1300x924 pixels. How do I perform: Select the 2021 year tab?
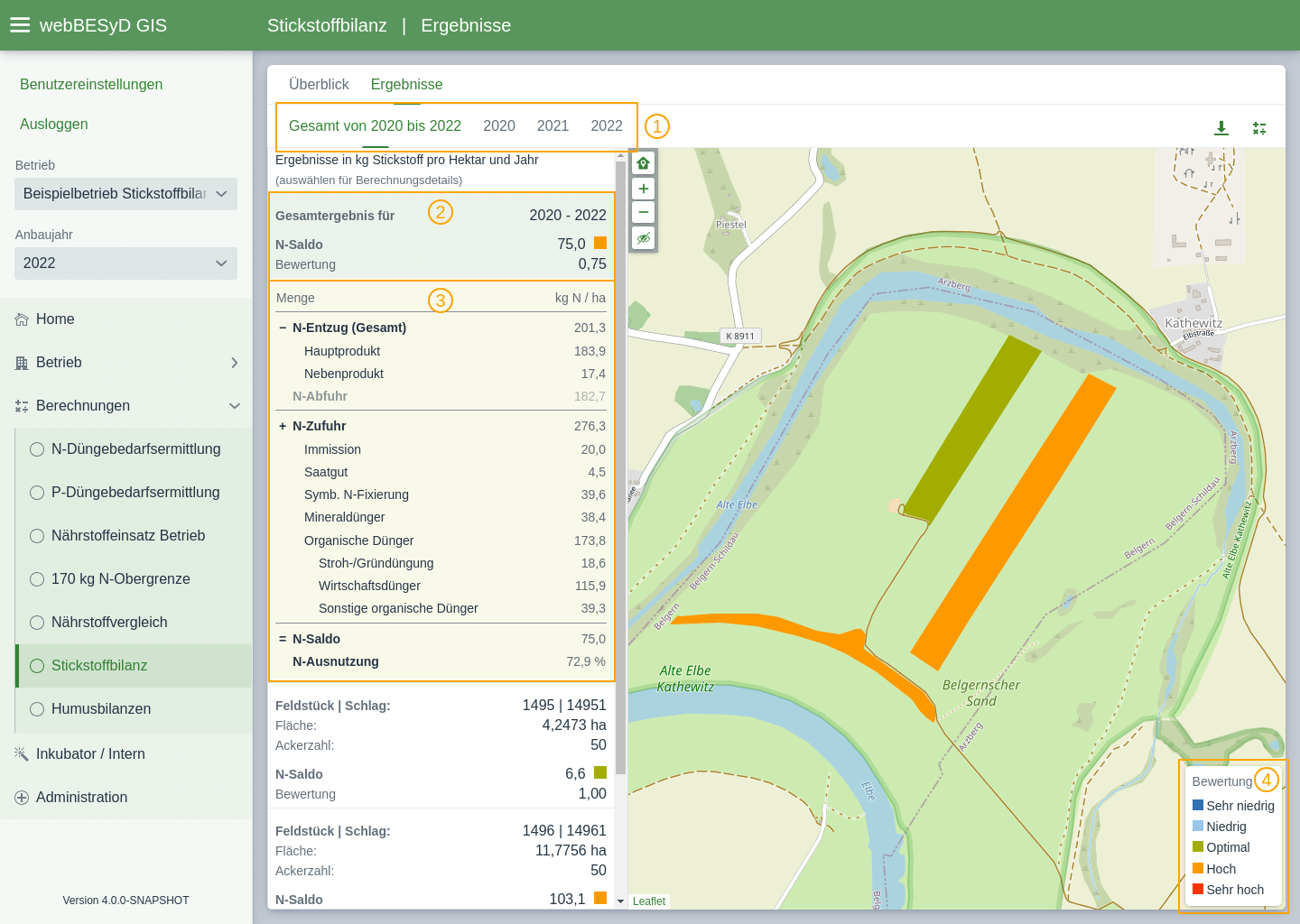552,126
